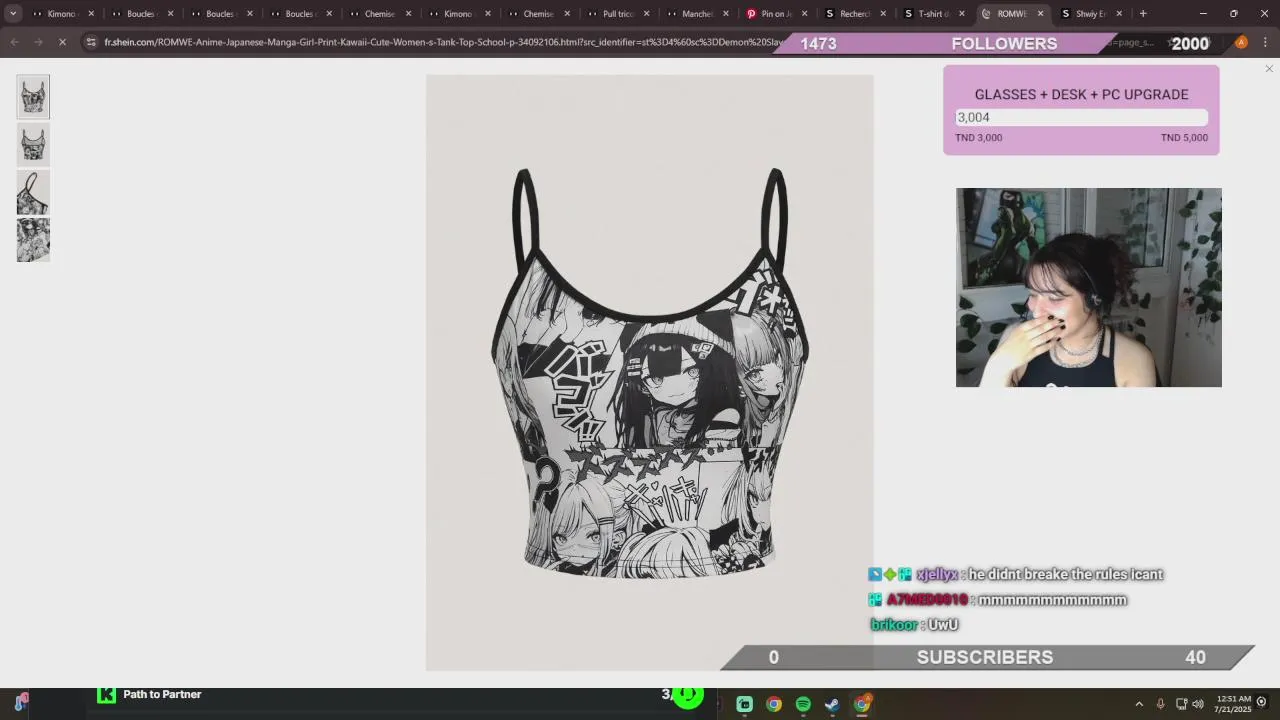Select the strap close-up thumbnail

tap(33, 193)
